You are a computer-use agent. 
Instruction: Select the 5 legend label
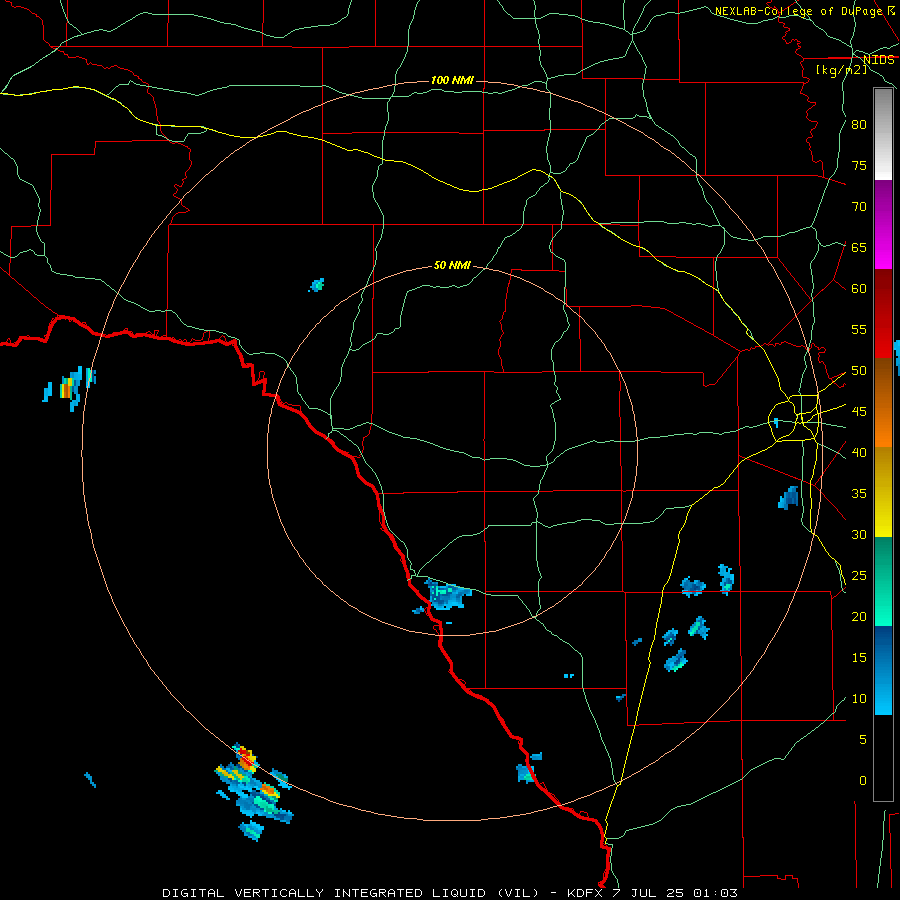[863, 740]
